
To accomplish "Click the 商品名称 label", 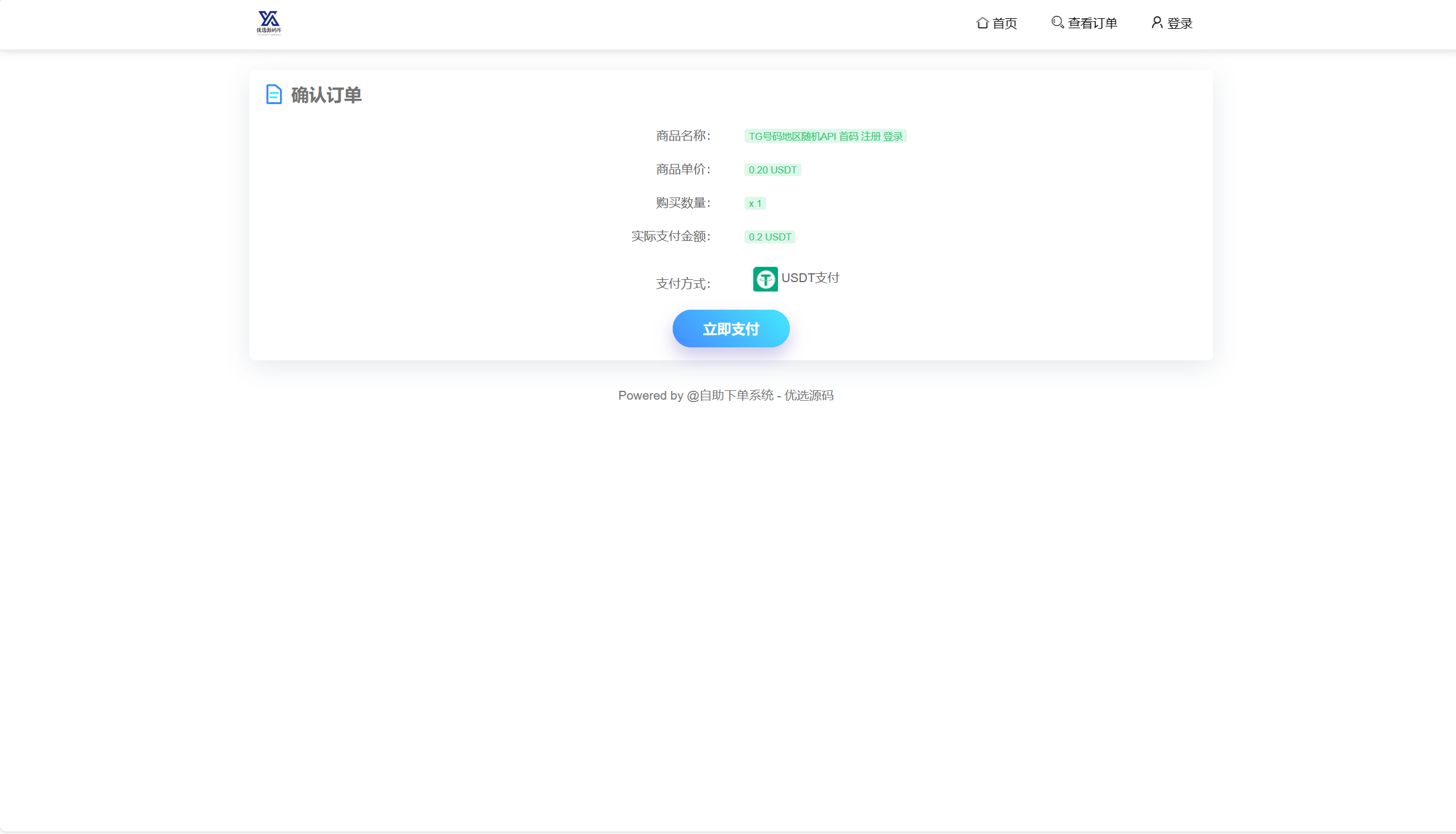I will coord(683,136).
